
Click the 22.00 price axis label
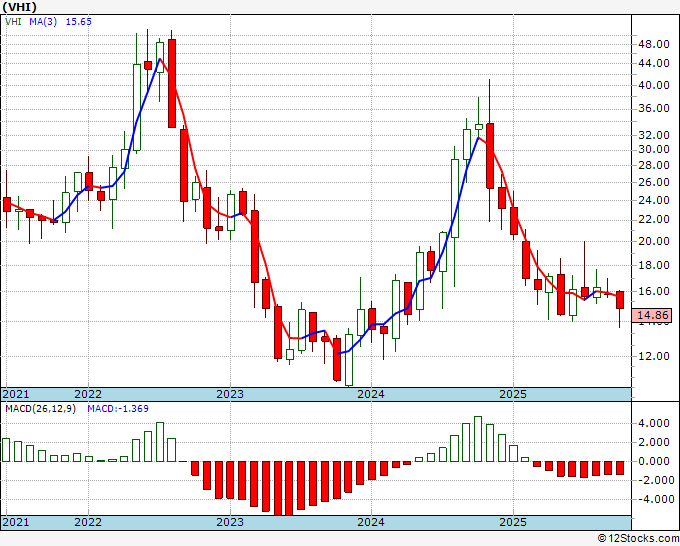[x=654, y=219]
